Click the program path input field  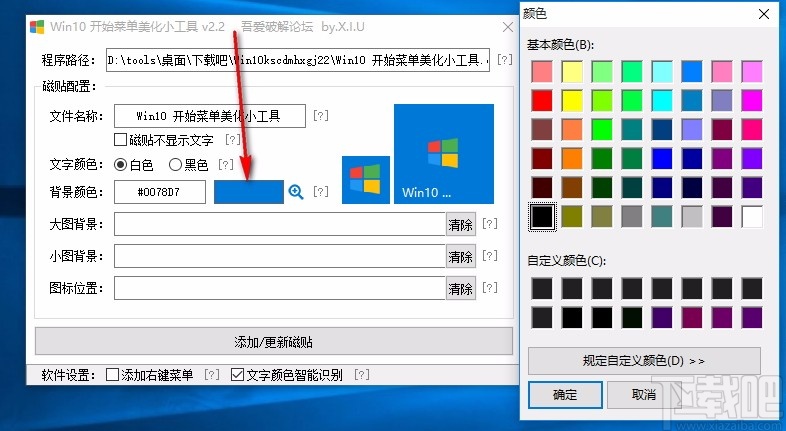298,60
